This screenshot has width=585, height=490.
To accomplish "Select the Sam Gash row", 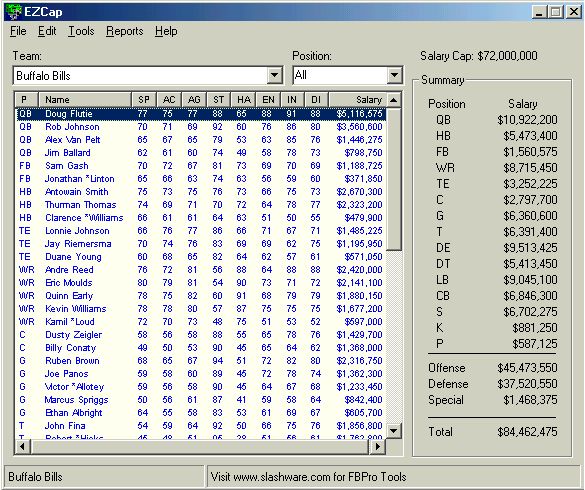I will pyautogui.click(x=201, y=166).
